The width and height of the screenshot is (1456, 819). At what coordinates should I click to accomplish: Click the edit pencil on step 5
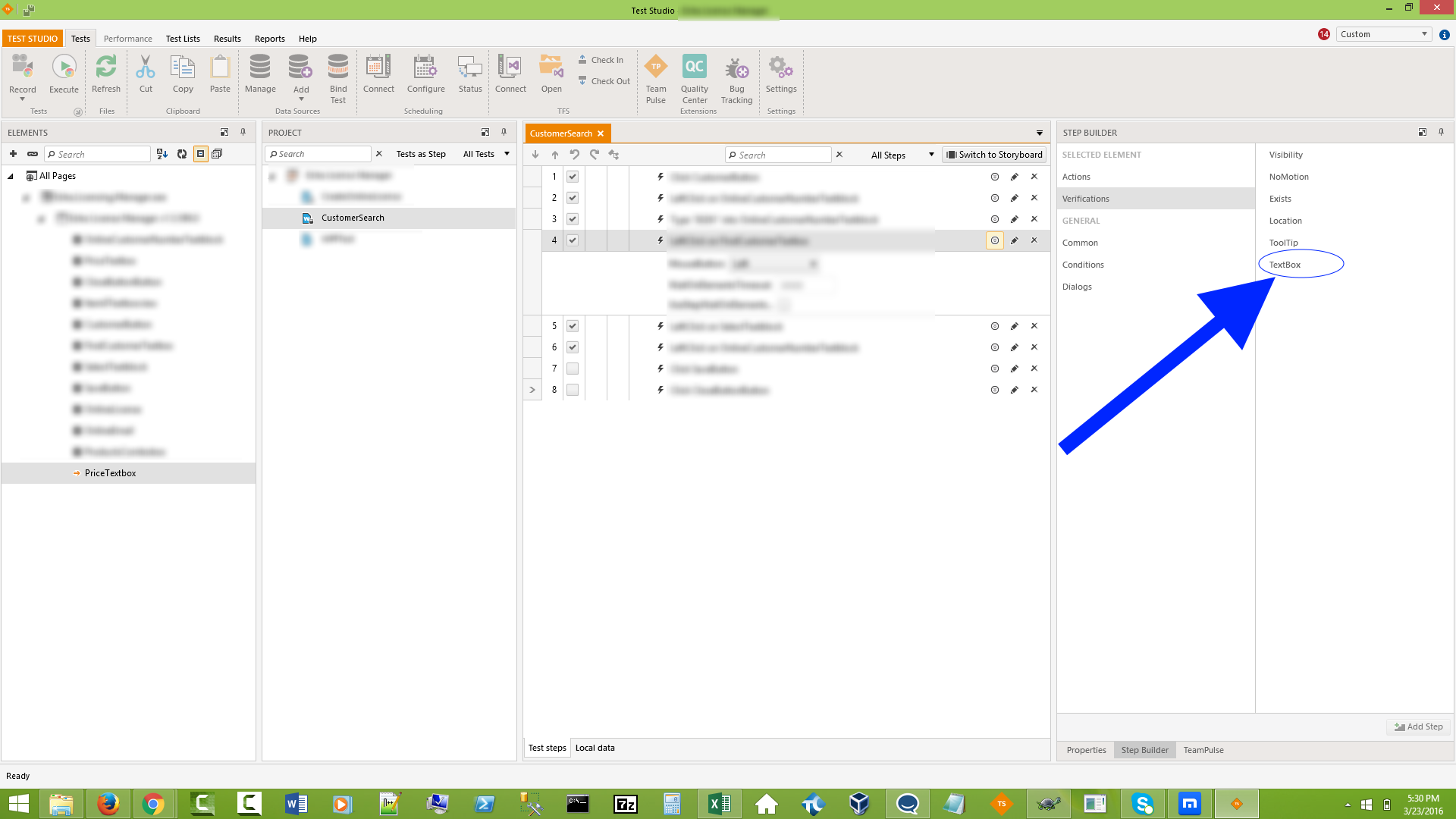[1014, 326]
